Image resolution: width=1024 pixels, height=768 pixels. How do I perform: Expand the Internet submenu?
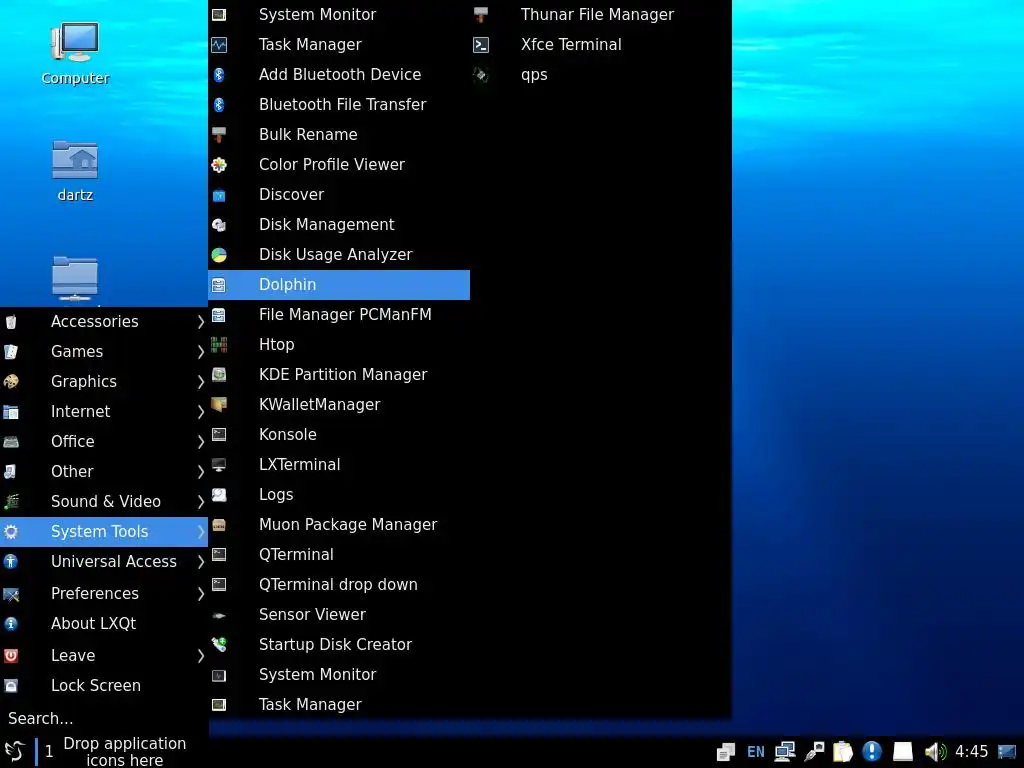pos(104,411)
